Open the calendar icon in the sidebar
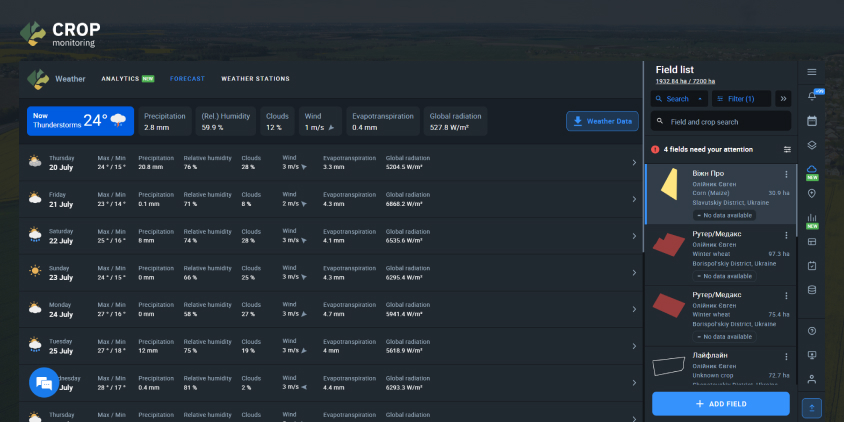This screenshot has width=844, height=422. [812, 121]
